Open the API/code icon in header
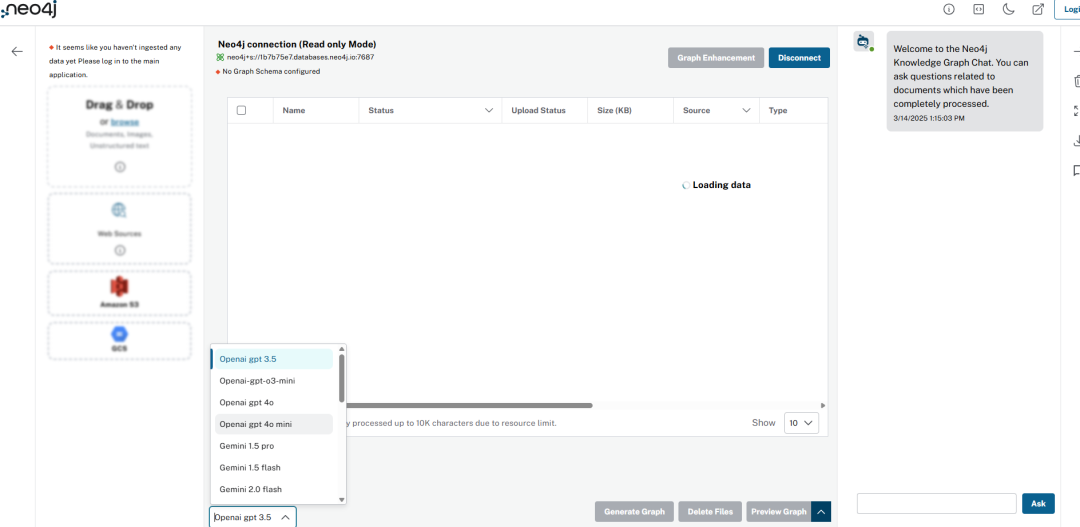This screenshot has width=1080, height=527. 977,10
